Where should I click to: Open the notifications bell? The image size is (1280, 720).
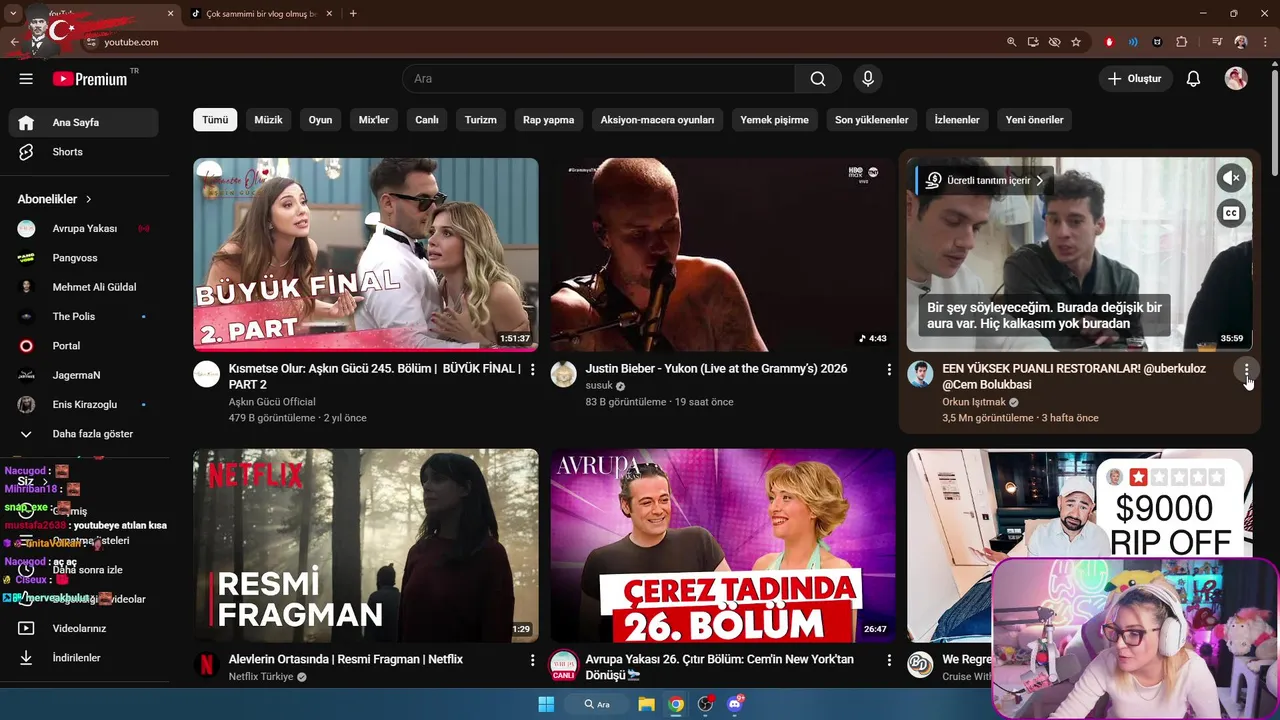(x=1193, y=79)
